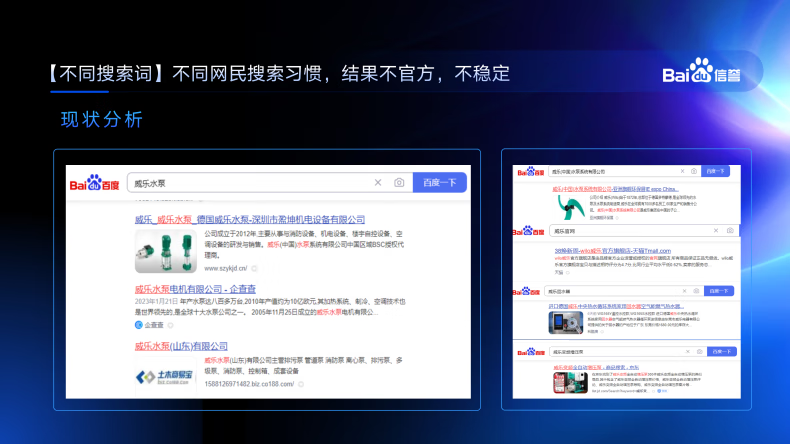790x444 pixels.
Task: Open the wilo威乐官方旗舰店-天猫Tmall.com result link
Action: click(613, 250)
